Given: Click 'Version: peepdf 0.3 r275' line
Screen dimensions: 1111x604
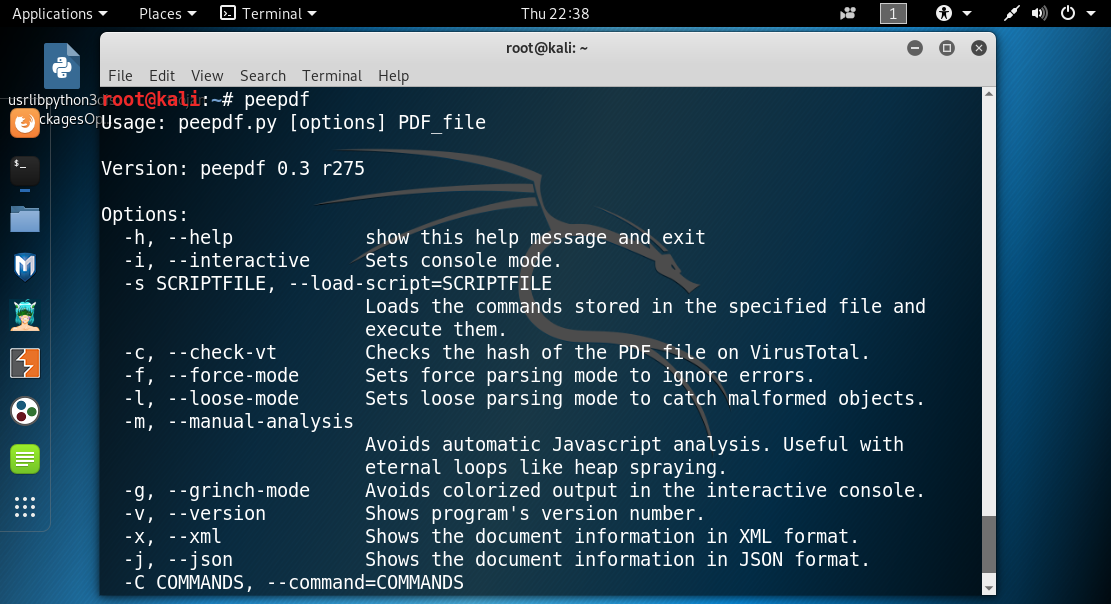Looking at the screenshot, I should click(x=233, y=169).
